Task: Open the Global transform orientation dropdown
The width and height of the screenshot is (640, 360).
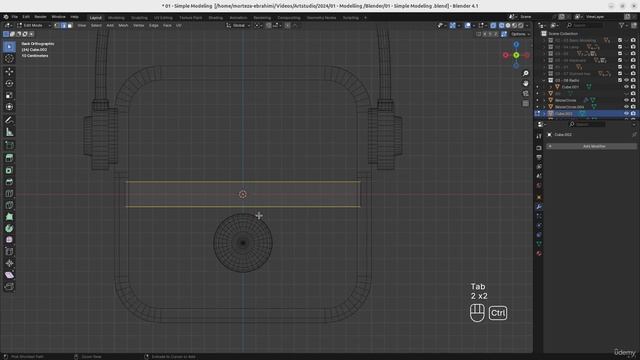Action: [x=238, y=25]
